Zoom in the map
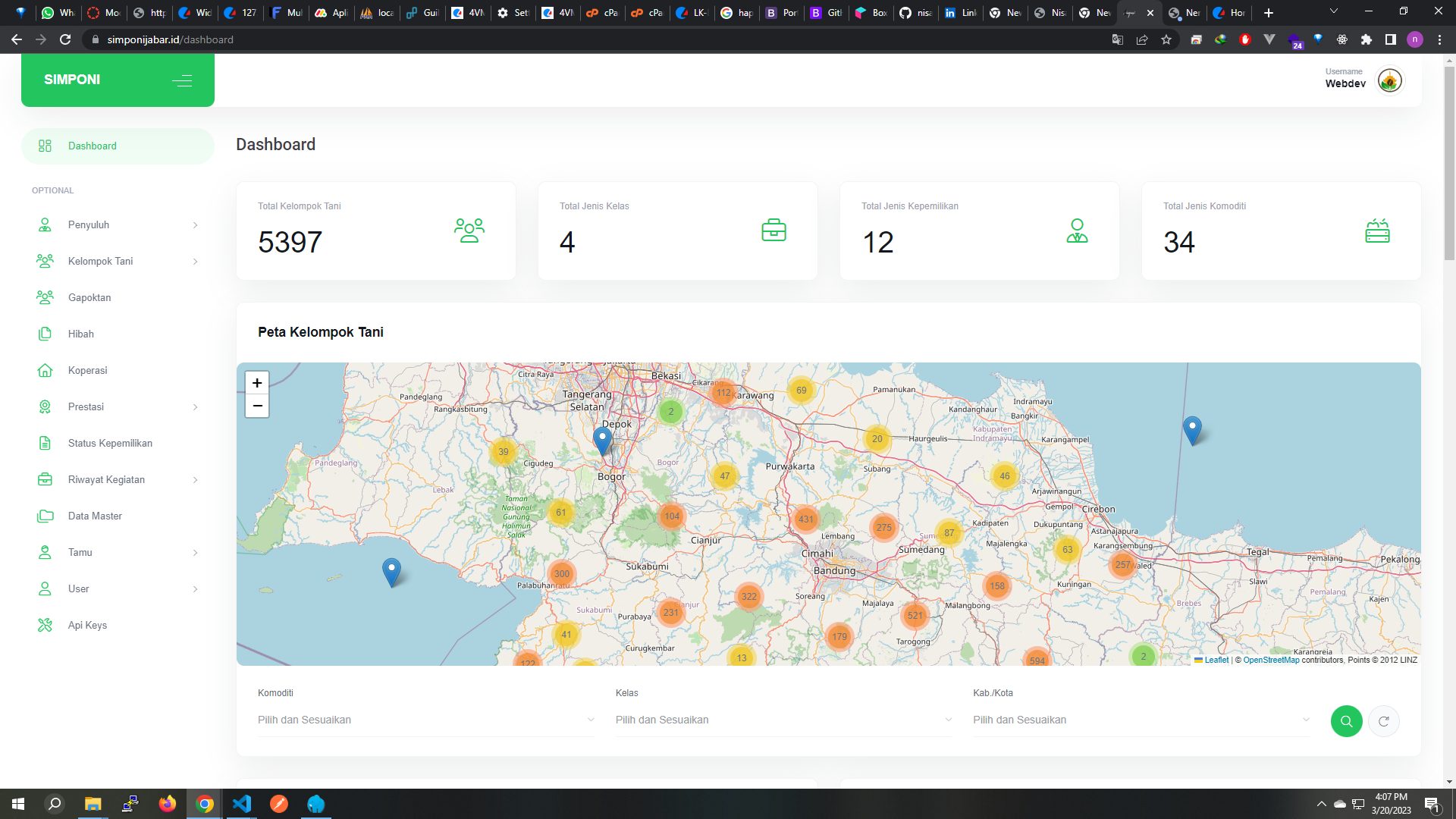Image resolution: width=1456 pixels, height=819 pixels. pyautogui.click(x=257, y=383)
